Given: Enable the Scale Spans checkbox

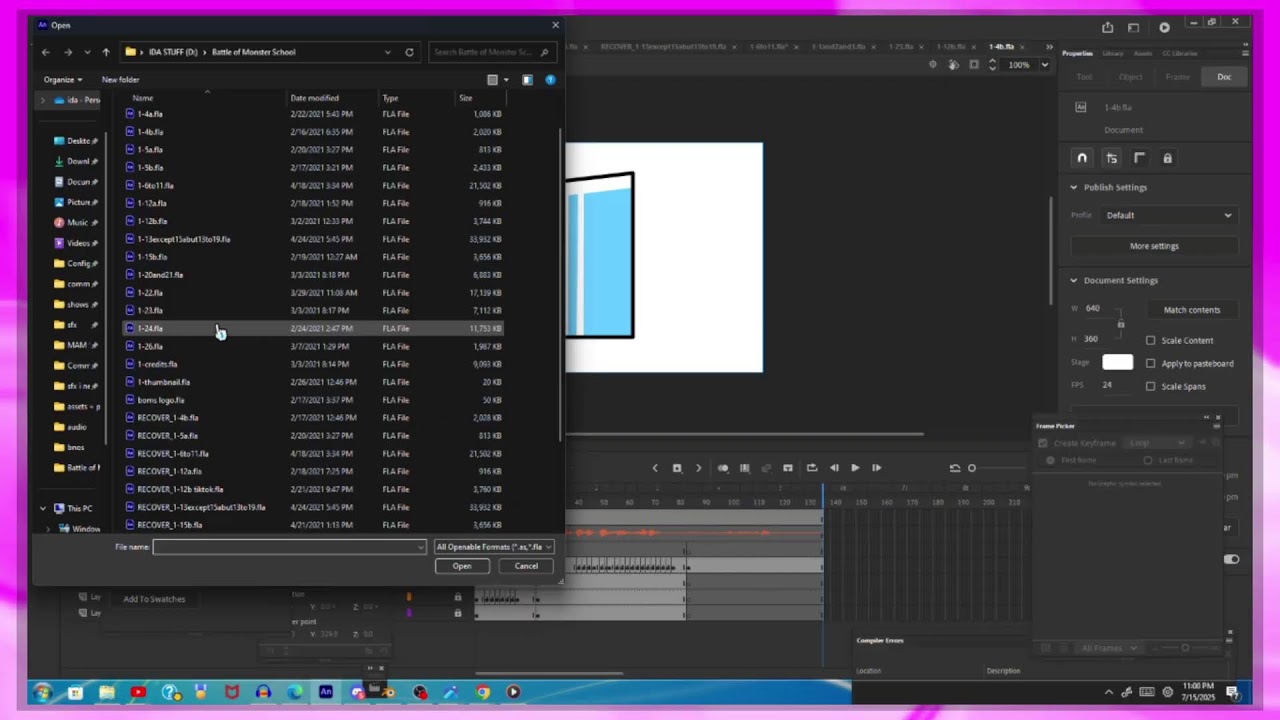Looking at the screenshot, I should pyautogui.click(x=1150, y=386).
